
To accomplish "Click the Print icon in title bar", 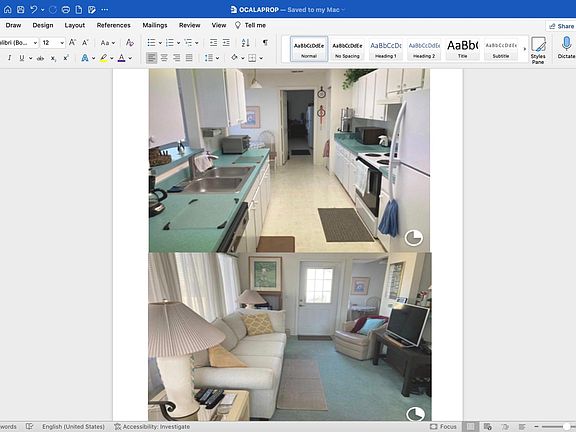I will pyautogui.click(x=66, y=10).
